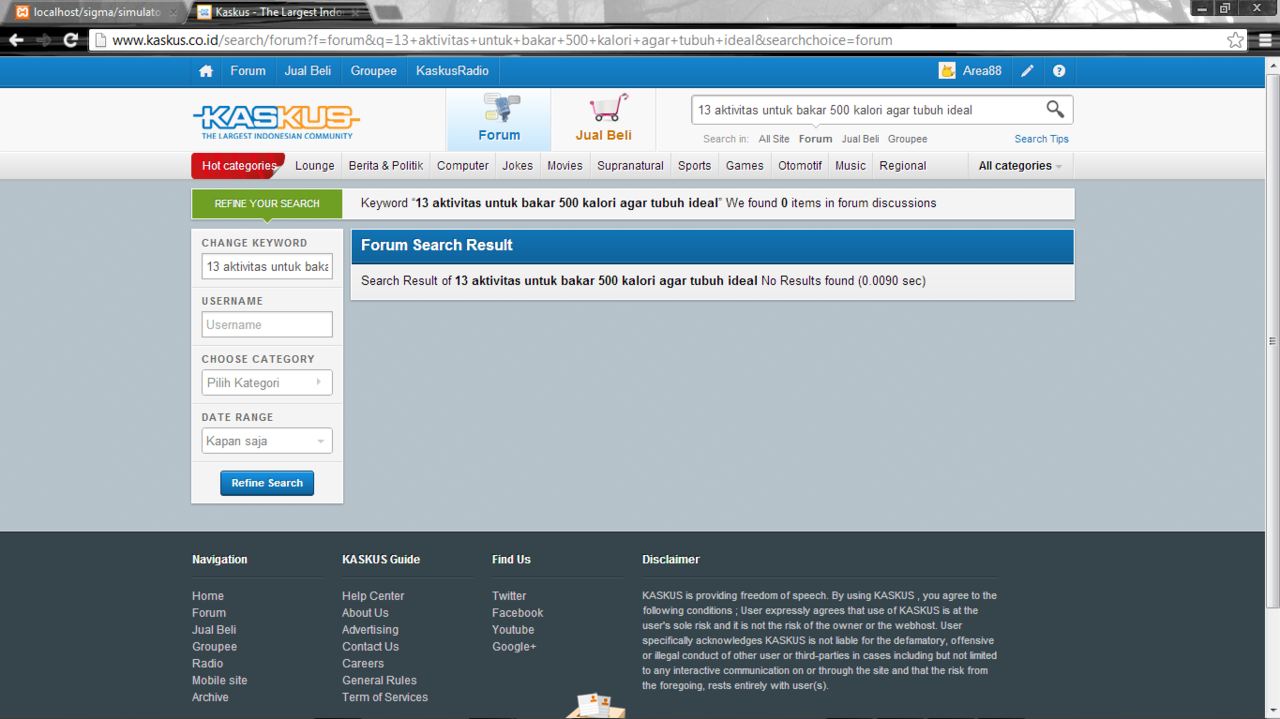Open the Supranatural category

point(630,166)
